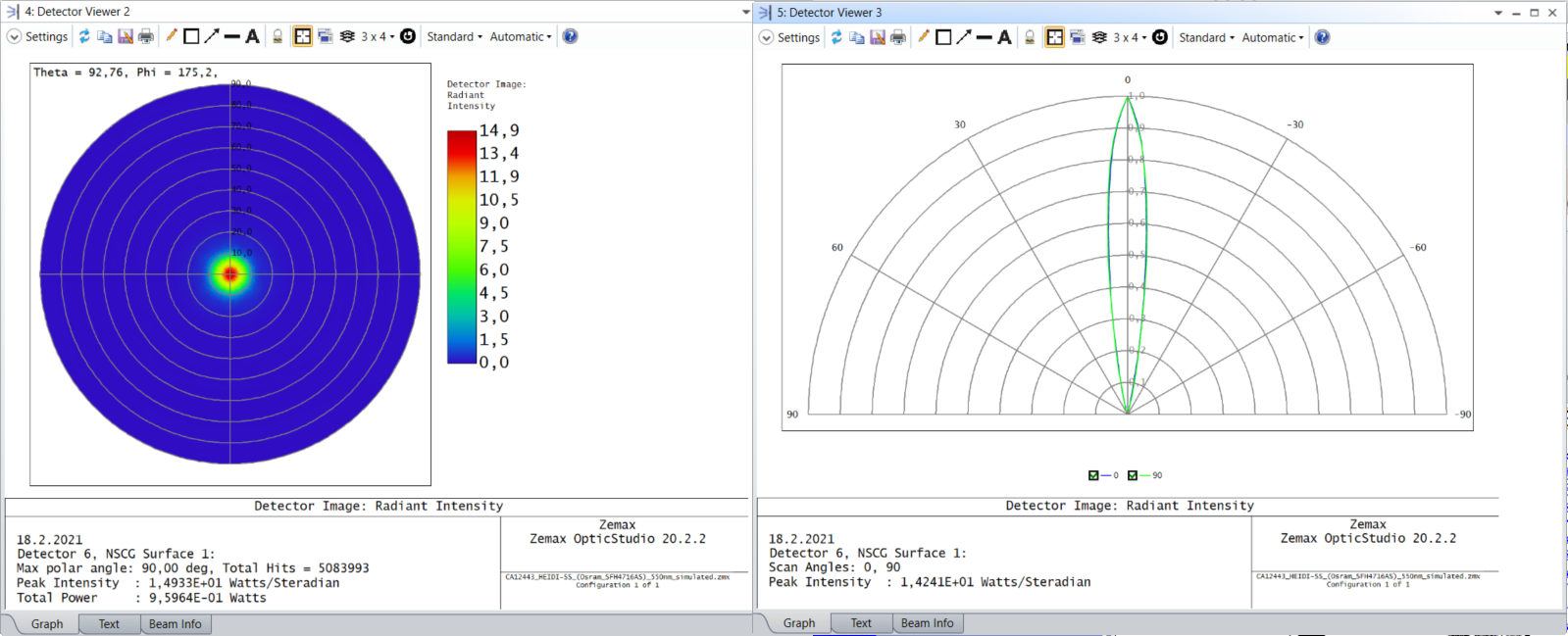Click 'Total Hits = 5083993' text
Image resolution: width=1568 pixels, height=636 pixels.
296,568
